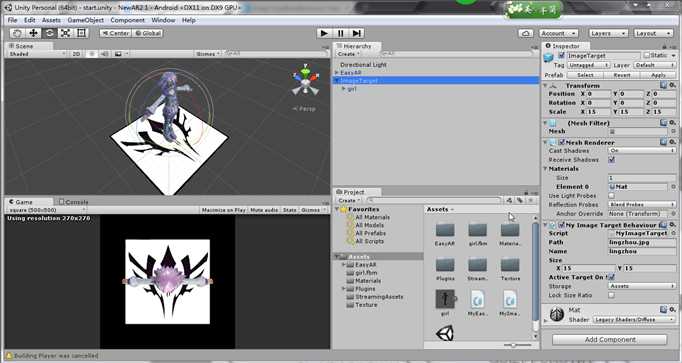Switch to the Console tab

click(73, 202)
